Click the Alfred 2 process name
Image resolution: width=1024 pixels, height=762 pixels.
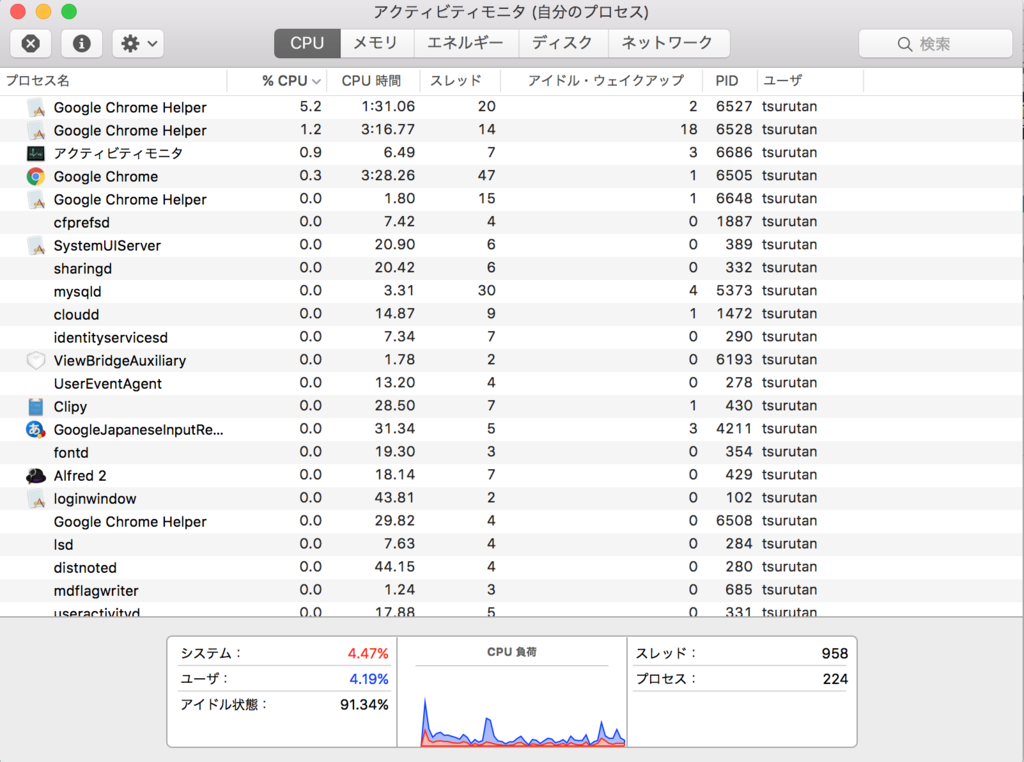80,475
